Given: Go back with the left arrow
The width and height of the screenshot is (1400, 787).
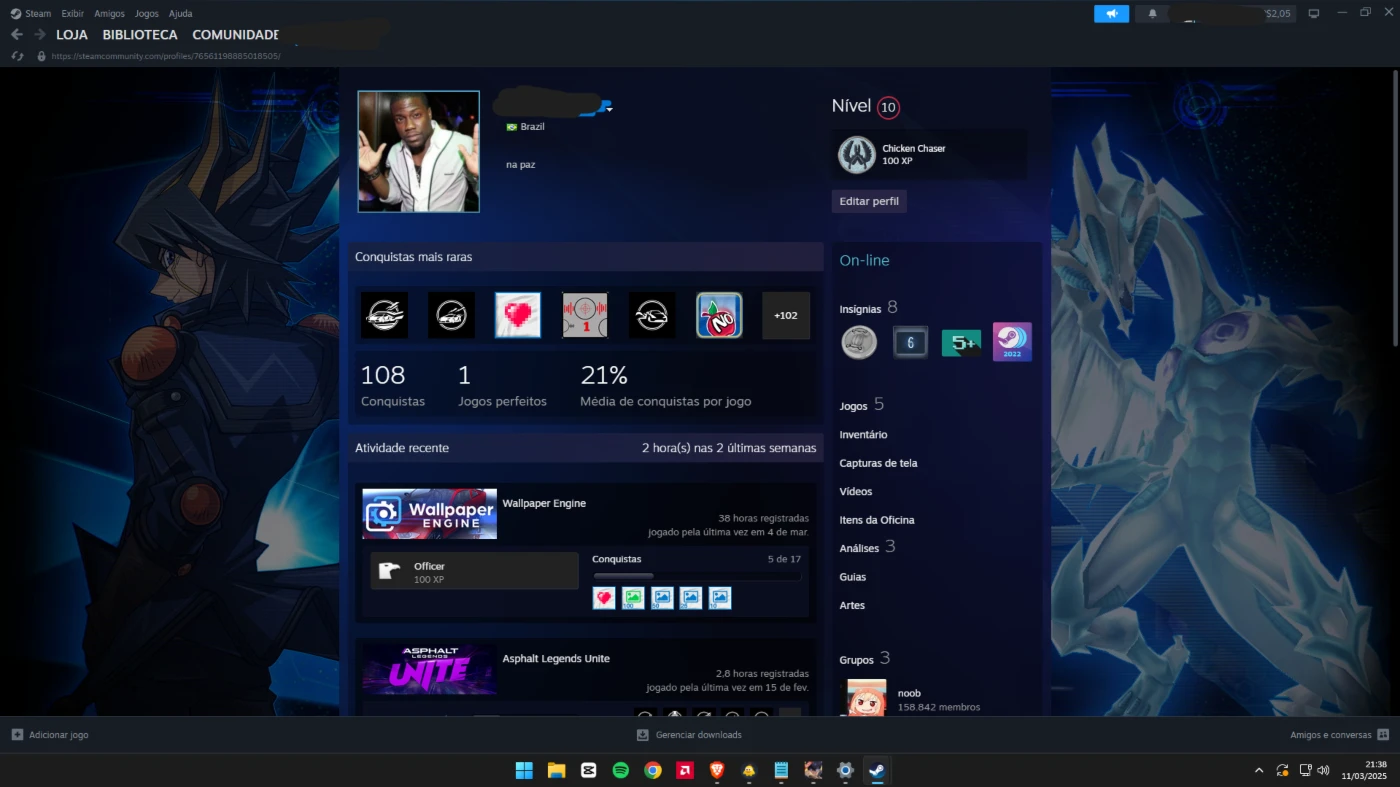Looking at the screenshot, I should tap(16, 34).
